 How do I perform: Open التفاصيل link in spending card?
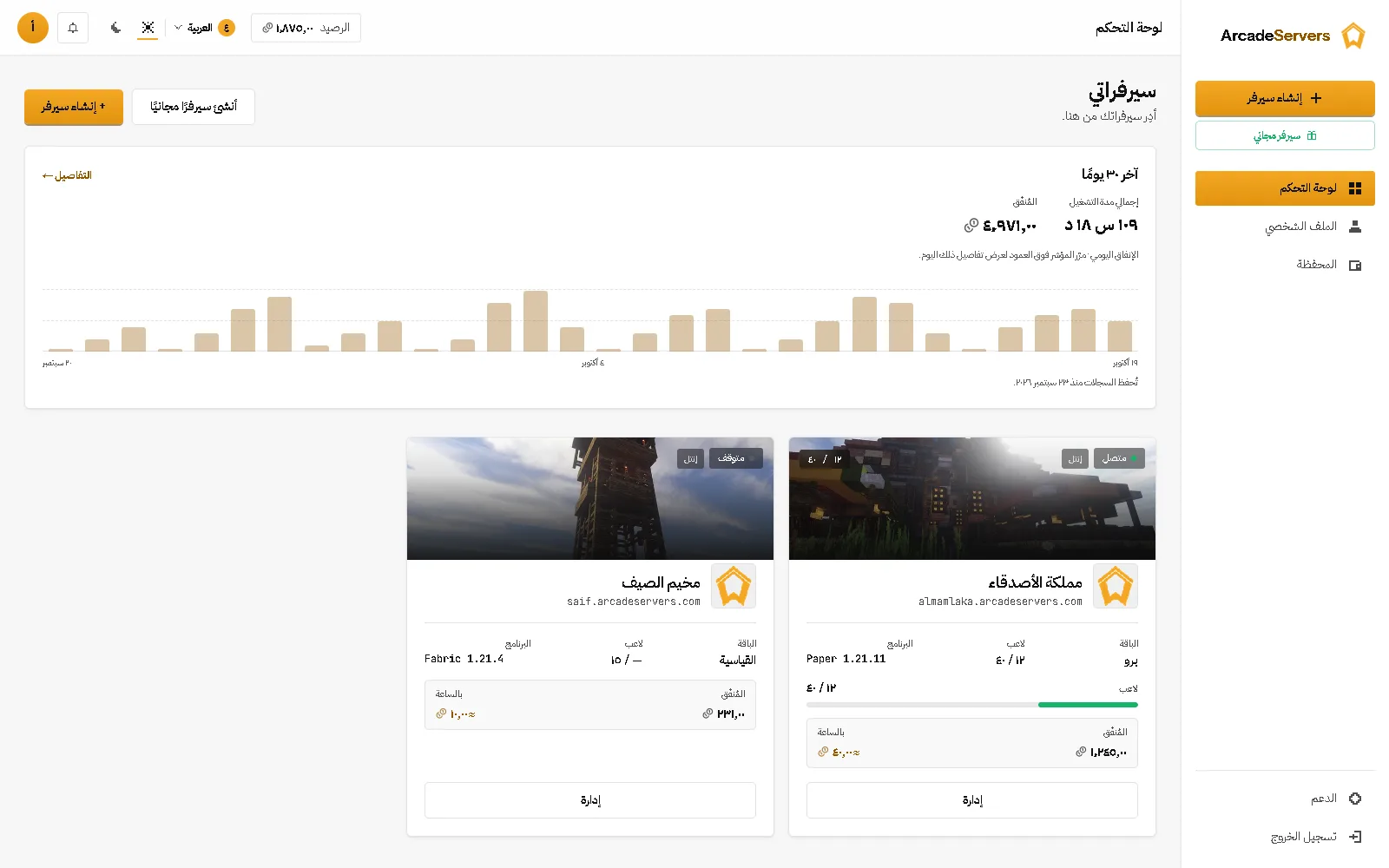tap(67, 175)
